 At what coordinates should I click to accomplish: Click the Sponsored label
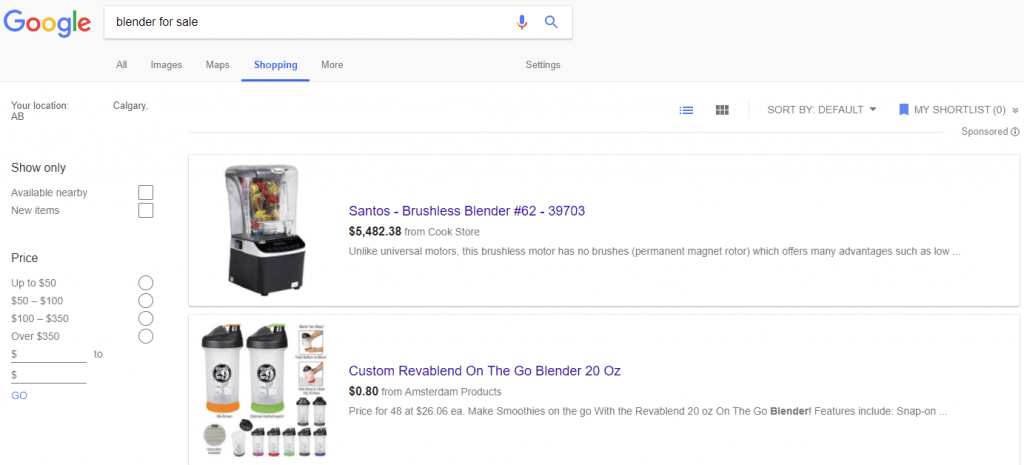click(985, 132)
